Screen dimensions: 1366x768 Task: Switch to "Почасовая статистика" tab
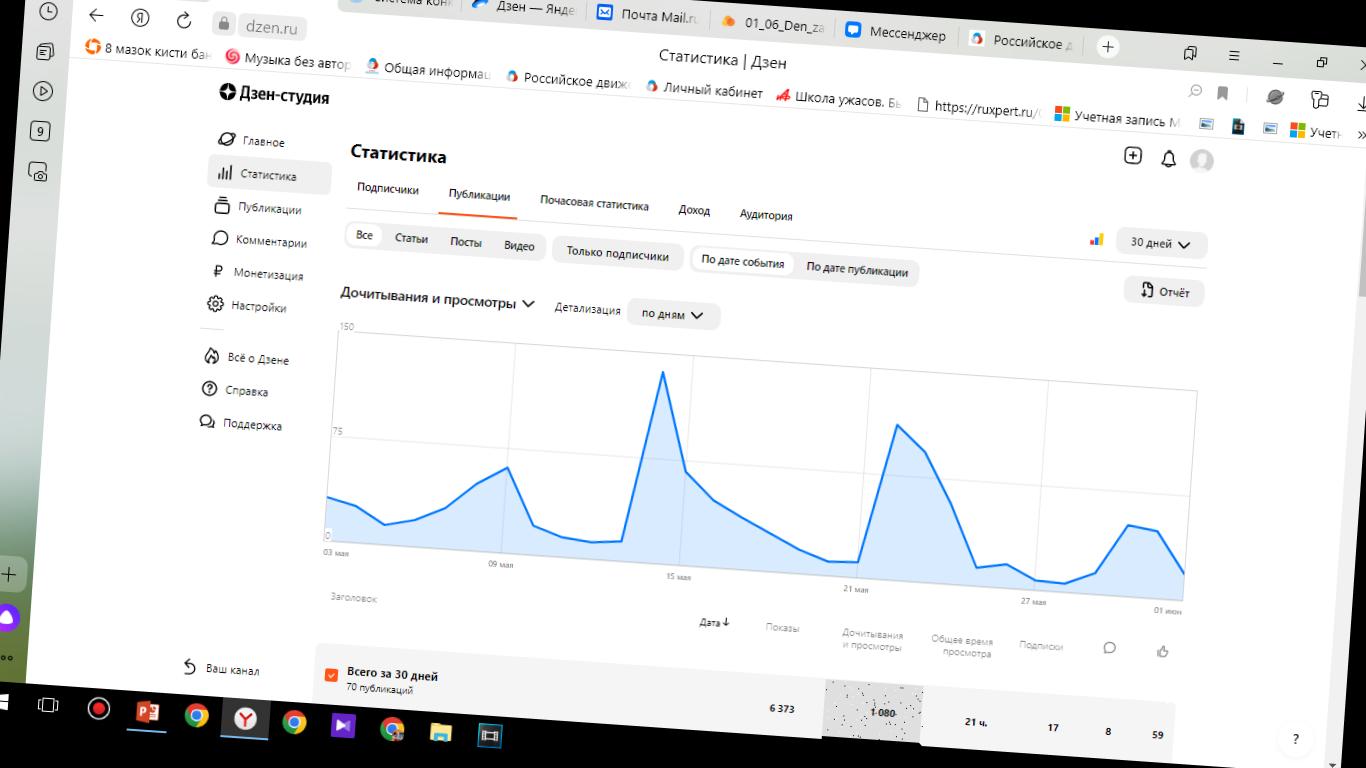(x=594, y=202)
